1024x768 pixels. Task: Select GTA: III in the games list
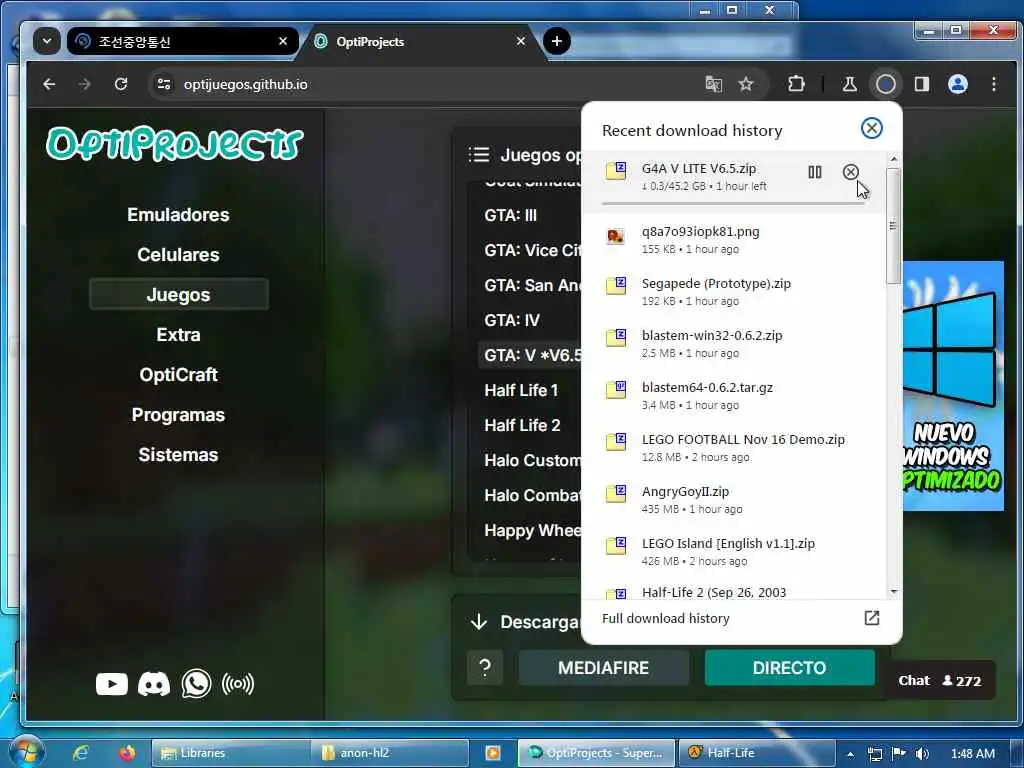pyautogui.click(x=511, y=216)
